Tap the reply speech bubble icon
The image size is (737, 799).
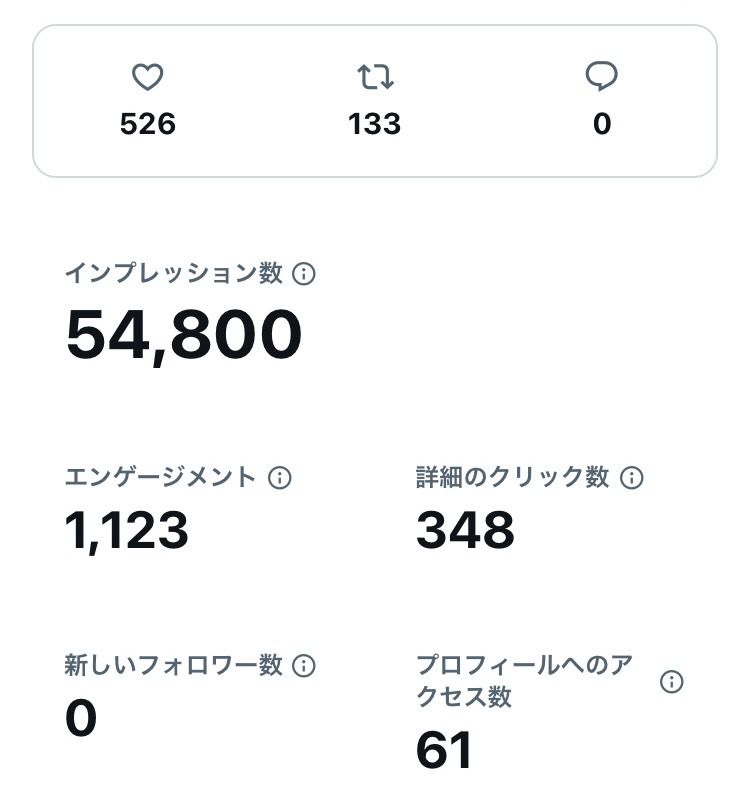(x=601, y=77)
